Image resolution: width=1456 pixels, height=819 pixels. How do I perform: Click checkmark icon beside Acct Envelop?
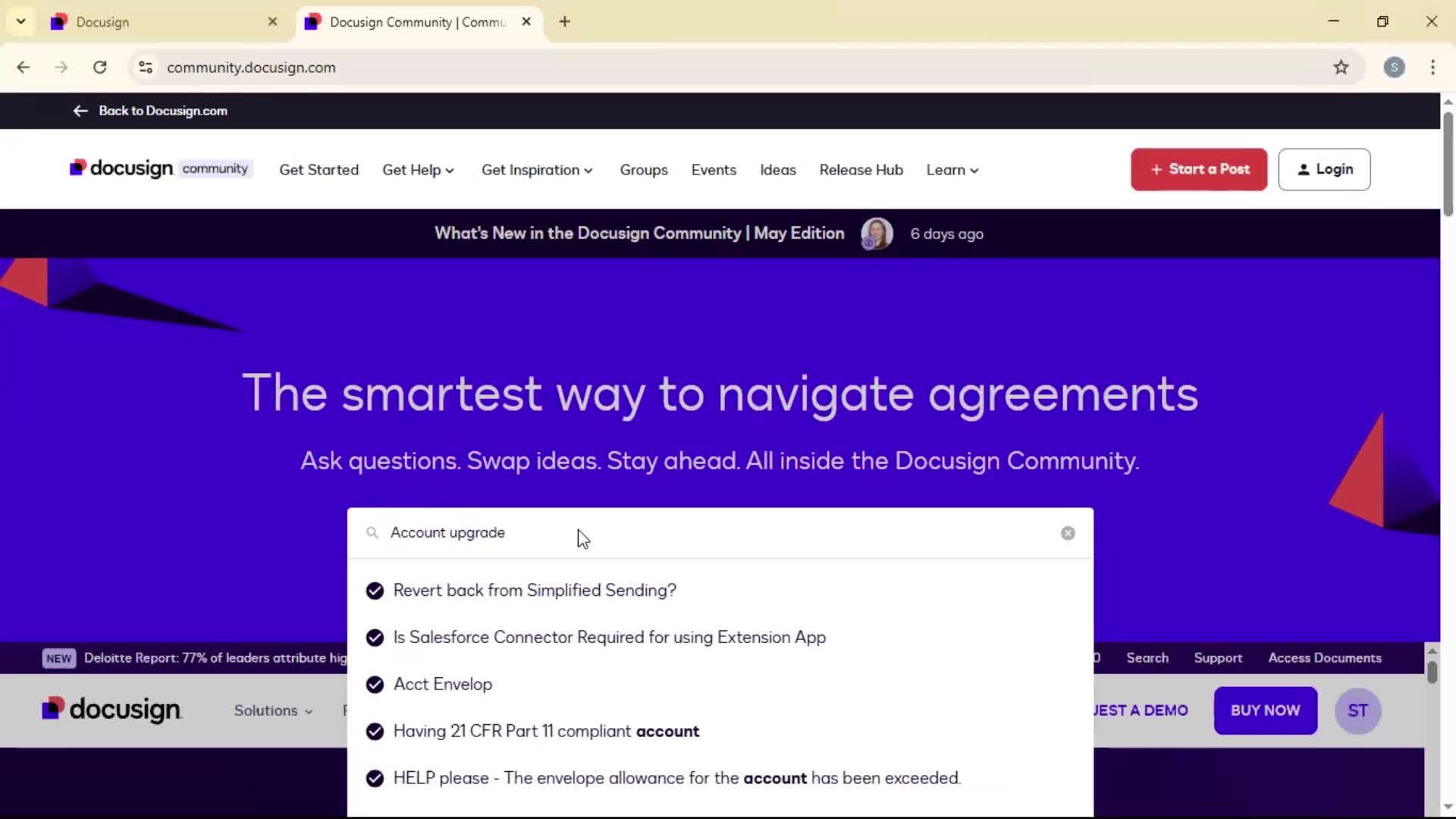click(375, 685)
